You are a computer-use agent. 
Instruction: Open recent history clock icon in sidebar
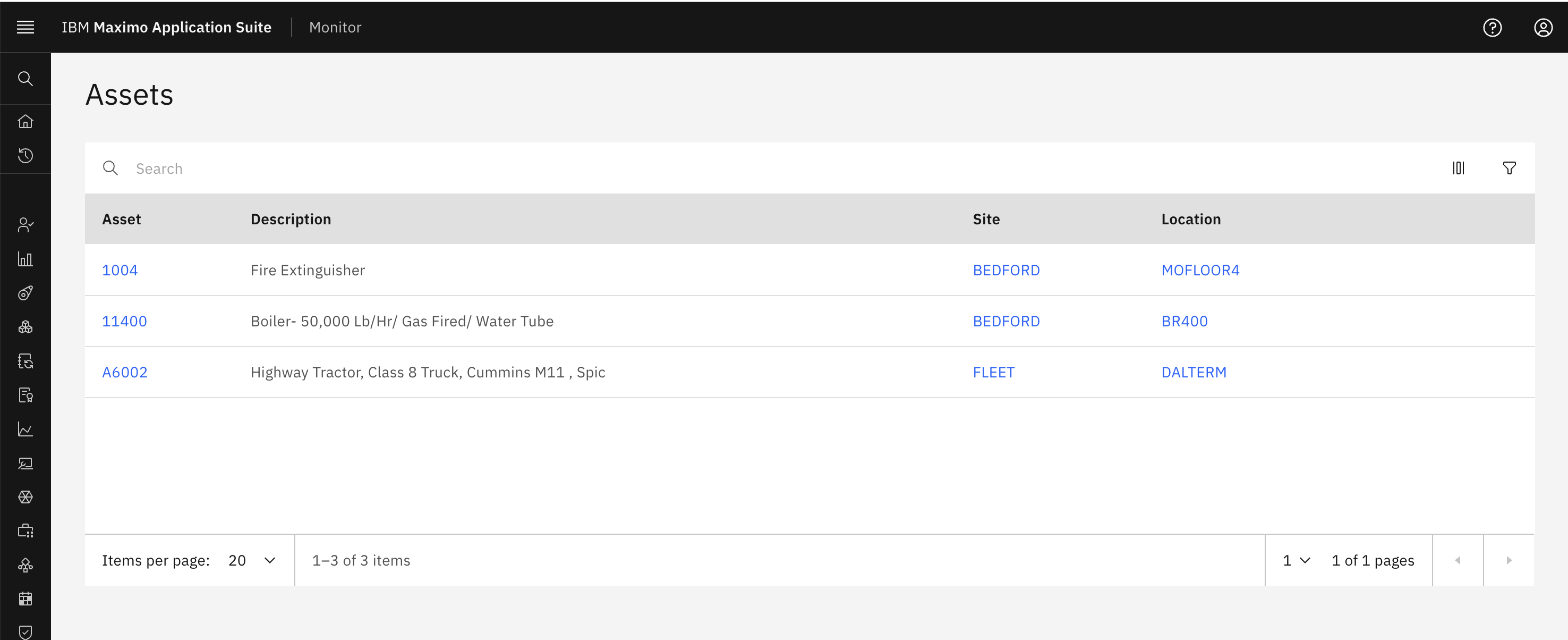pos(25,155)
